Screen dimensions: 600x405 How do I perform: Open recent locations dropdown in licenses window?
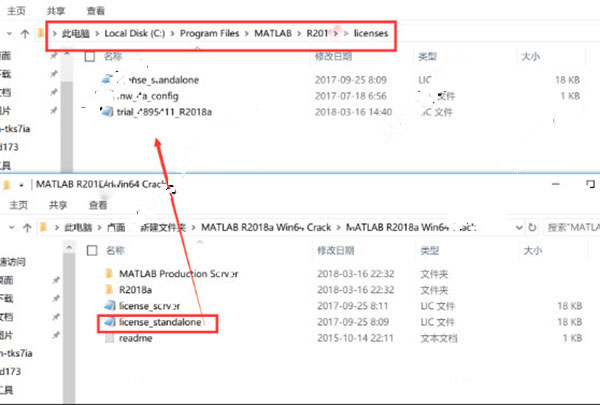(x=10, y=34)
